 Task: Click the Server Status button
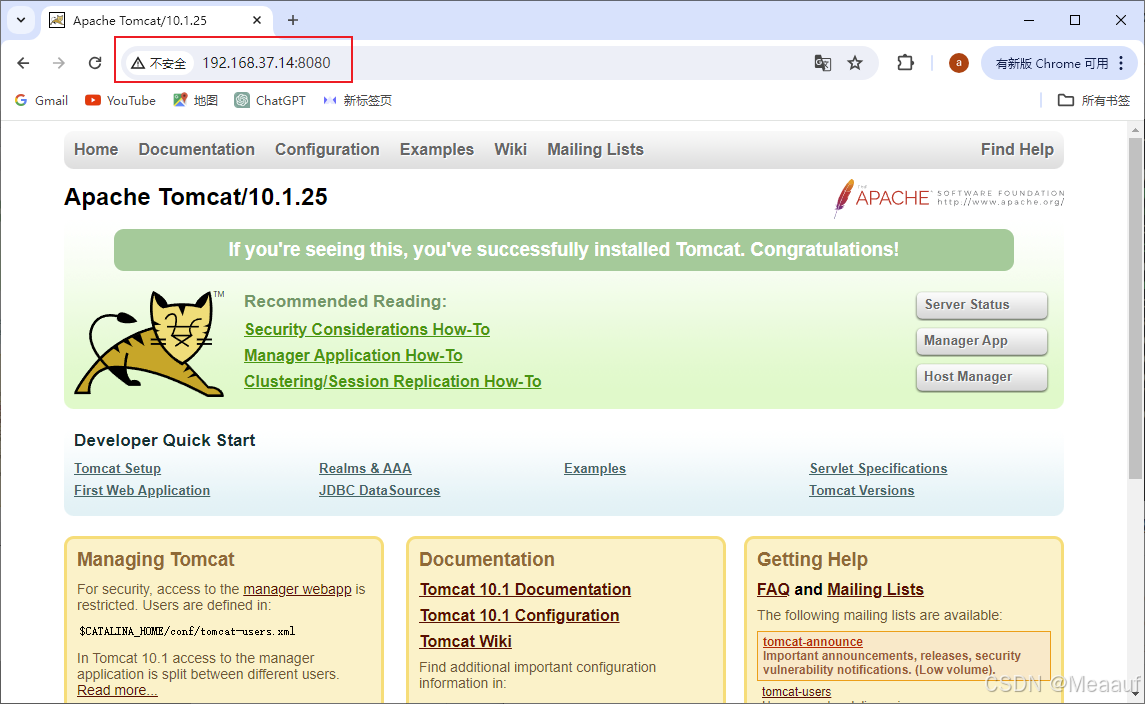(981, 305)
